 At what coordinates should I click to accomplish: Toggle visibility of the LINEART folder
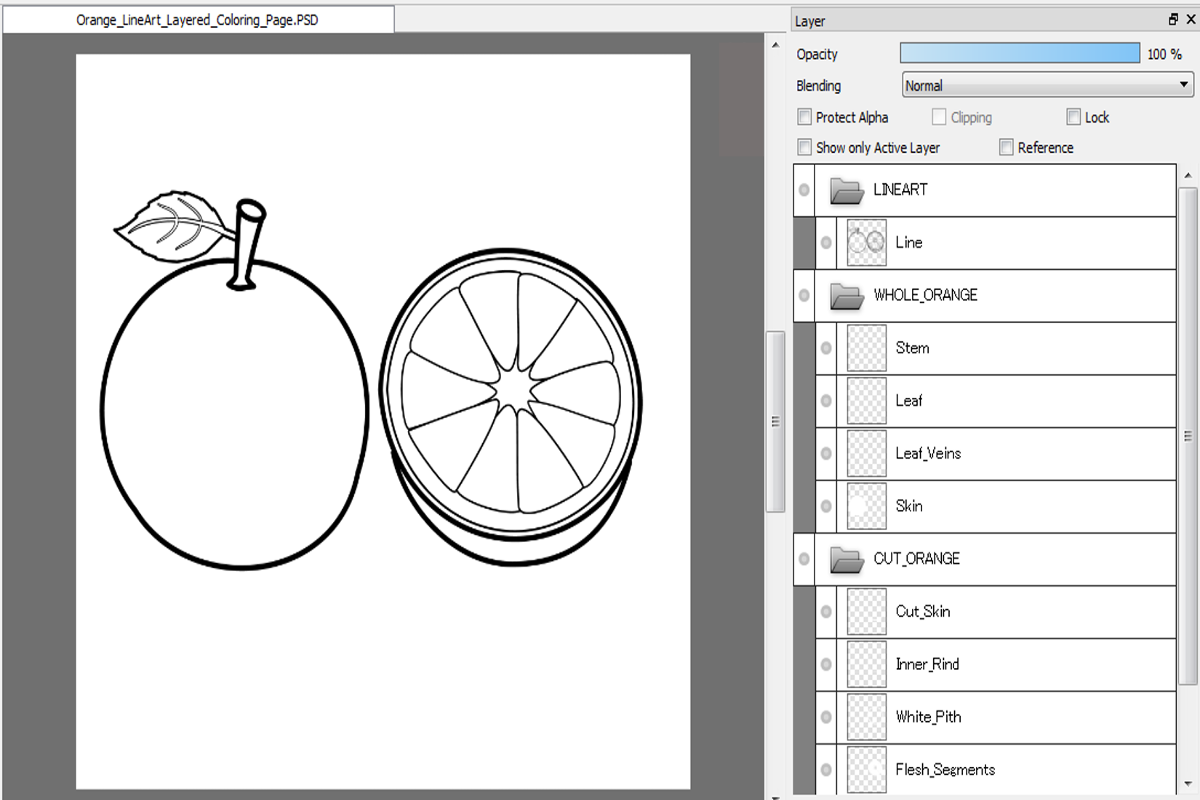coord(804,190)
